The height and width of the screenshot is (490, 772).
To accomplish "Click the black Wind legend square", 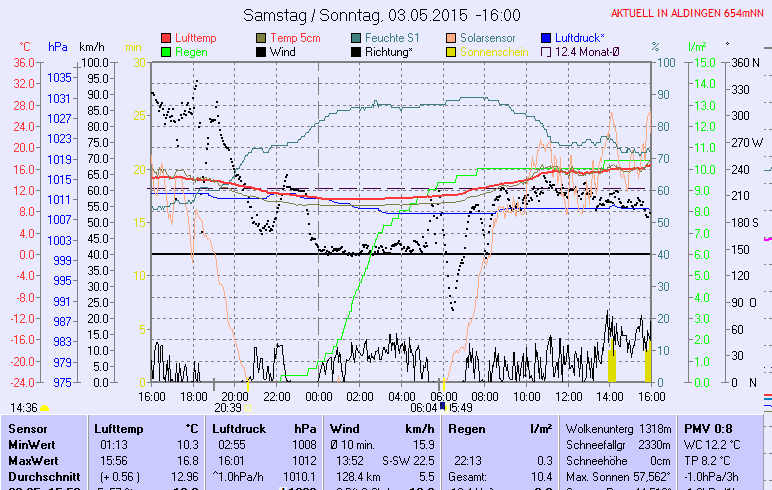I will [x=261, y=51].
